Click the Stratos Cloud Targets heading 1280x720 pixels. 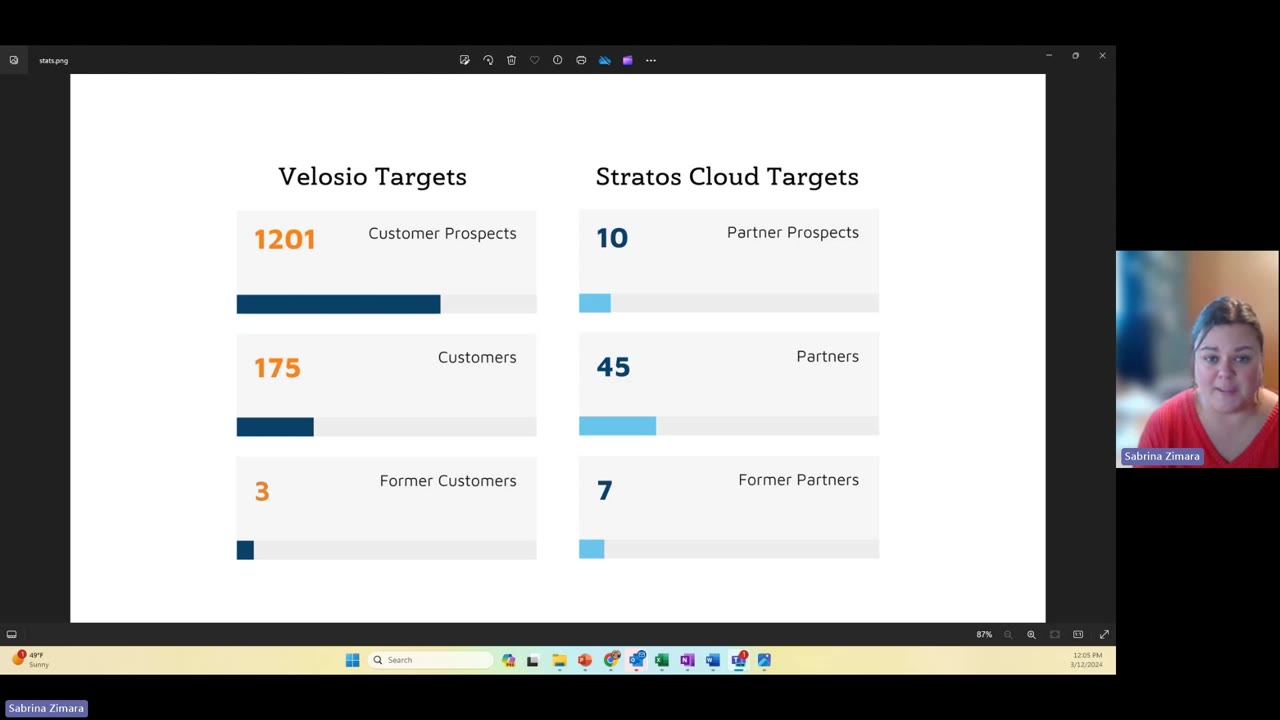pos(727,177)
